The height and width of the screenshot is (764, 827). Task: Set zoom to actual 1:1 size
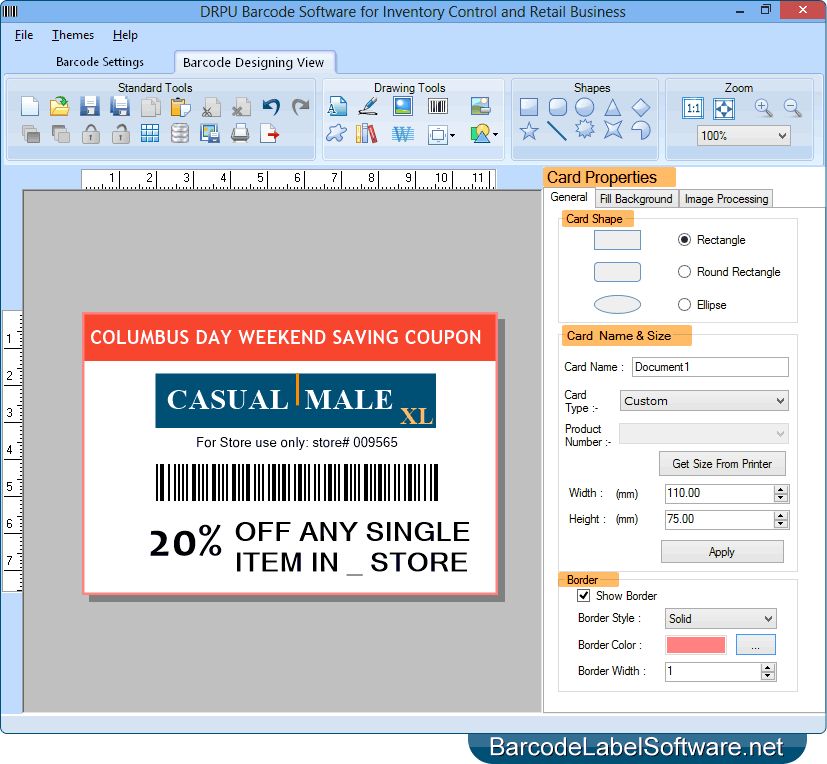click(693, 109)
